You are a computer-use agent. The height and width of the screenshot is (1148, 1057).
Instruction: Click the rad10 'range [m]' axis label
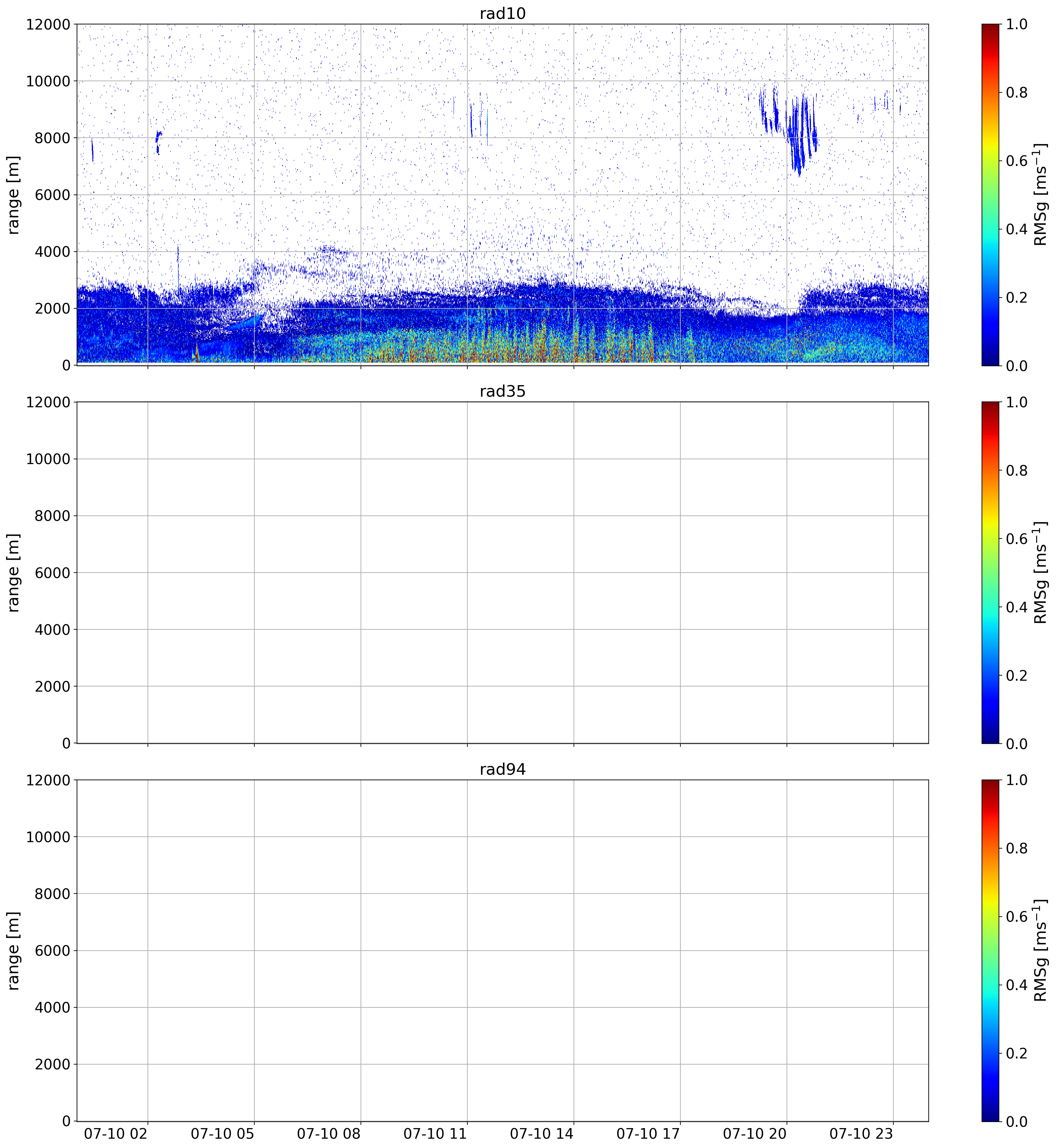[13, 194]
